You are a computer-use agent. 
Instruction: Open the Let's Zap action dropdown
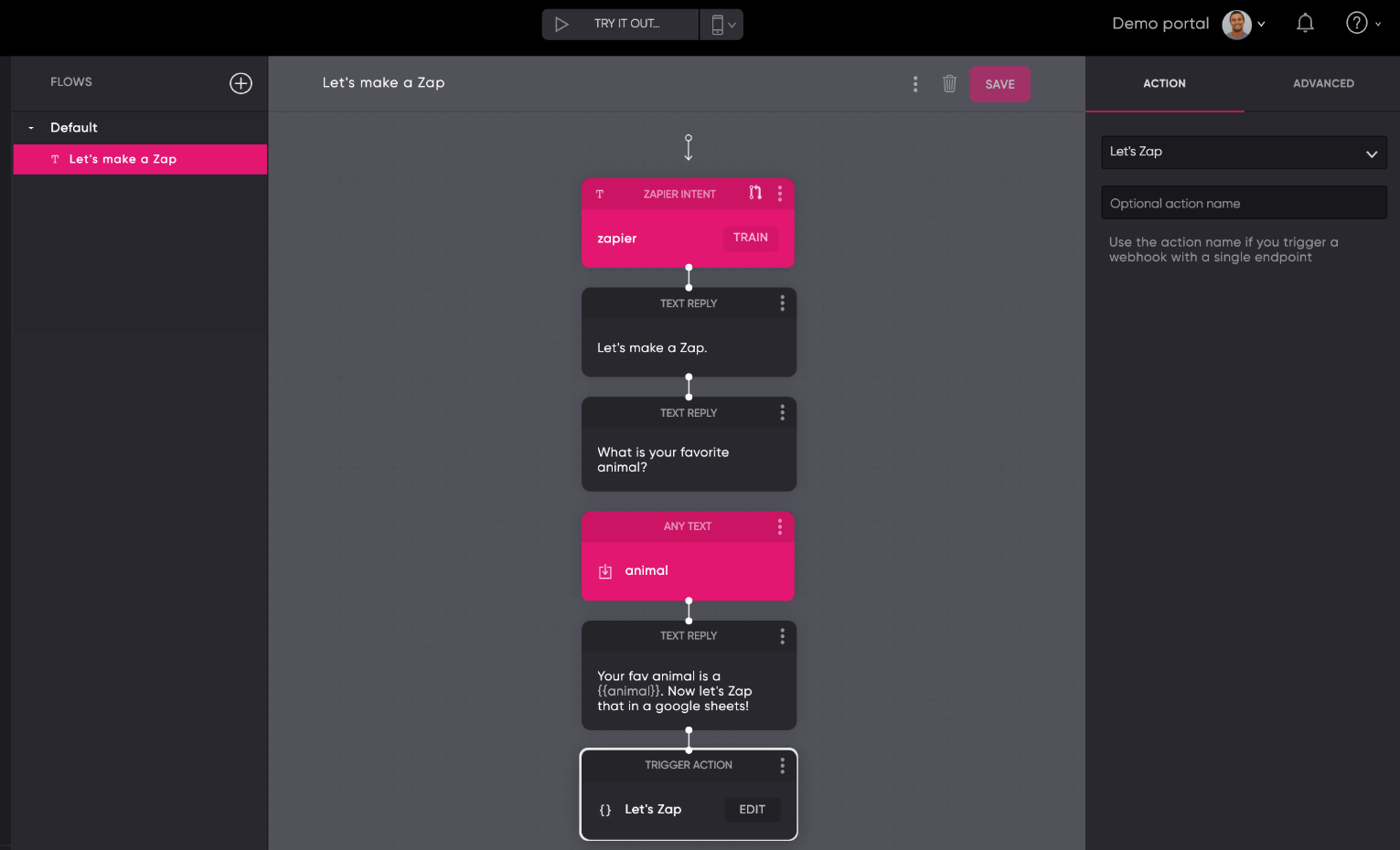(x=1244, y=153)
